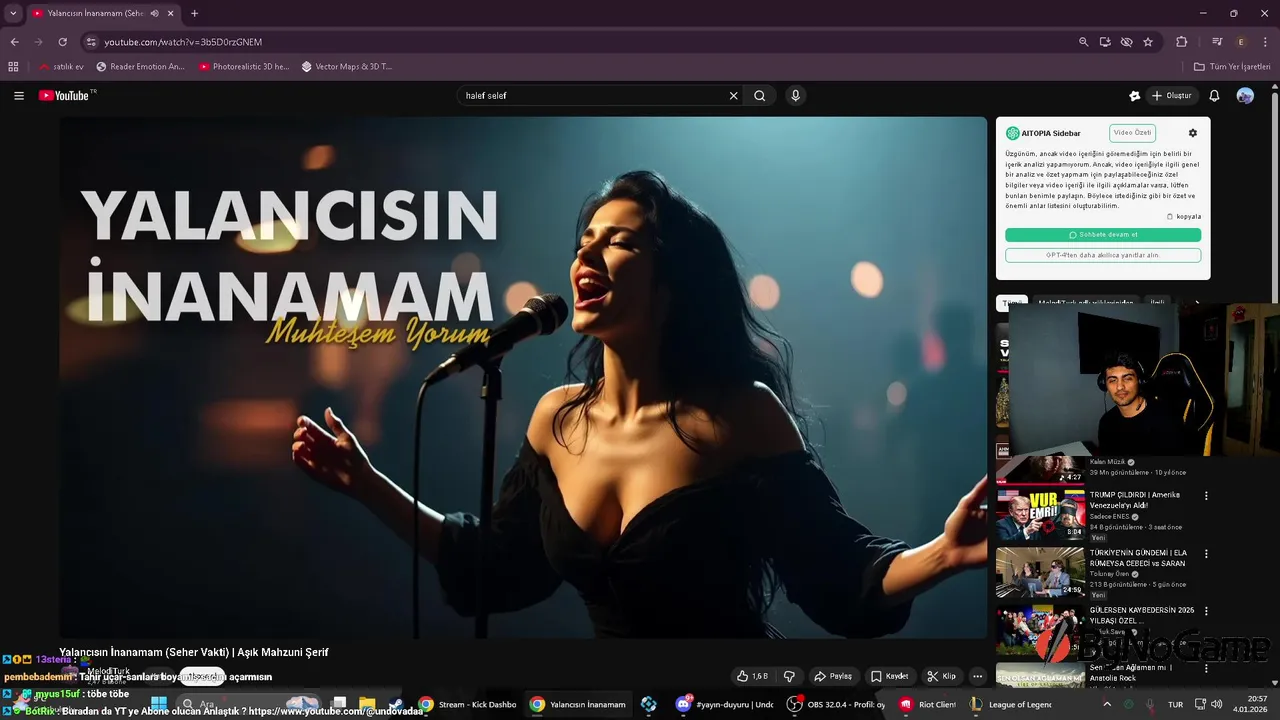Reload the page in Chrome
Screen dimensions: 1280x720
pos(62,42)
